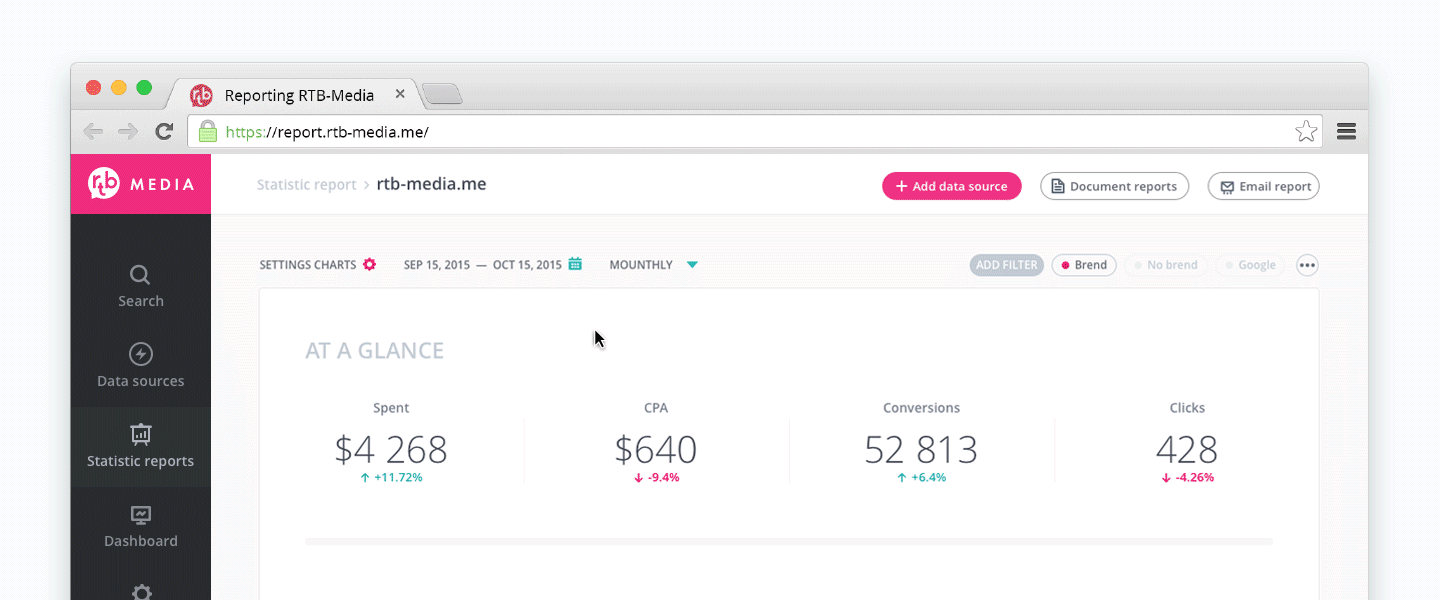1440x600 pixels.
Task: Open the calendar date picker icon
Action: tap(575, 265)
